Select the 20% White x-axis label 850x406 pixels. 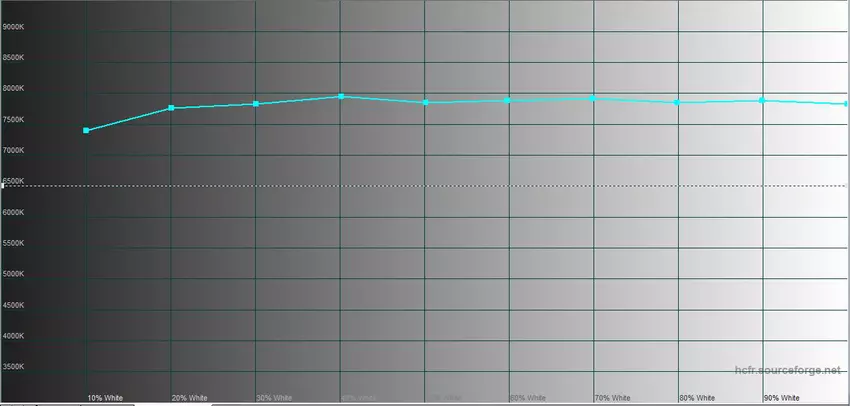(189, 398)
